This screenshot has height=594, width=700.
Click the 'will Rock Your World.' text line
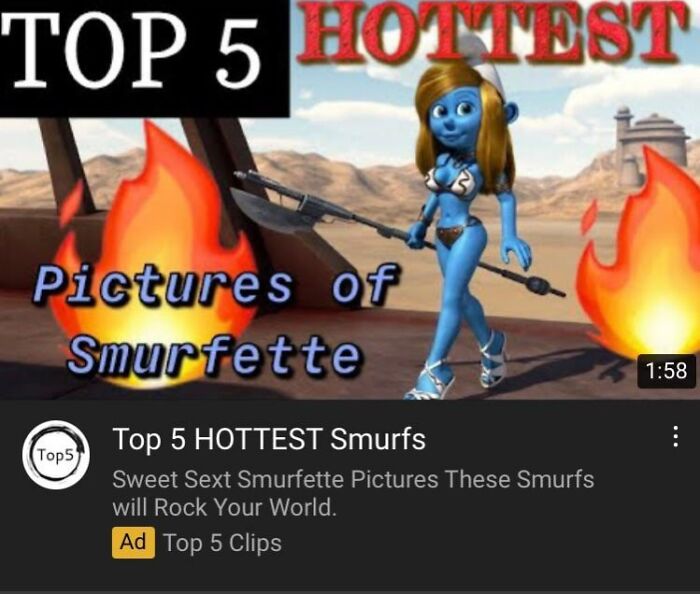tap(224, 507)
